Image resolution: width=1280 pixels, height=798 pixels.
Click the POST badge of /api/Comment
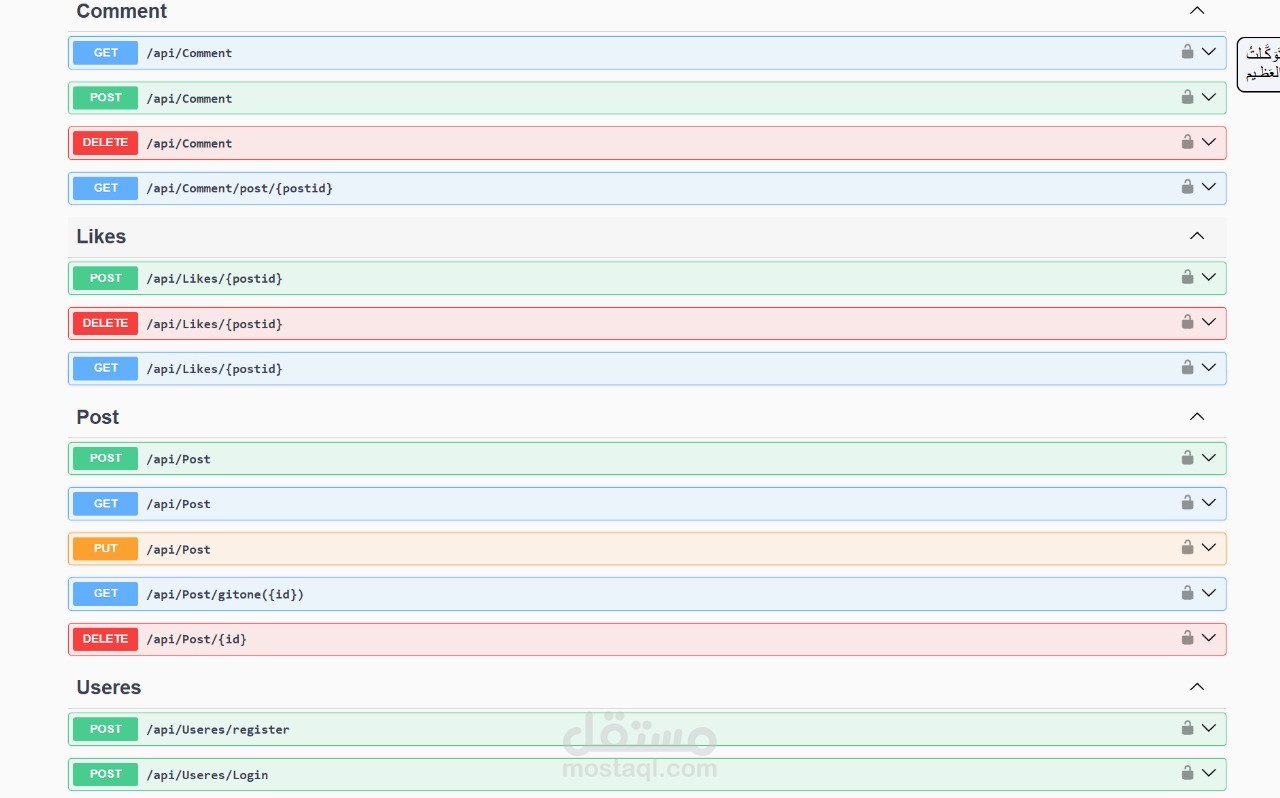pyautogui.click(x=105, y=98)
